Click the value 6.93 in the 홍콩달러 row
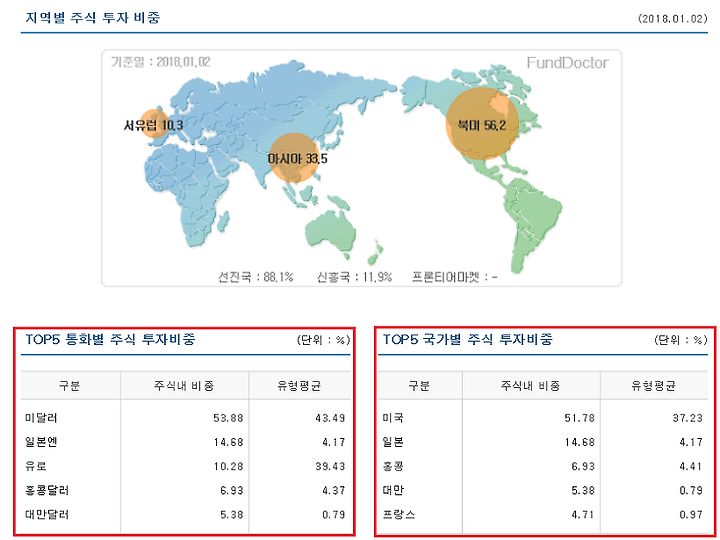Screen dimensions: 720x540 coord(231,490)
